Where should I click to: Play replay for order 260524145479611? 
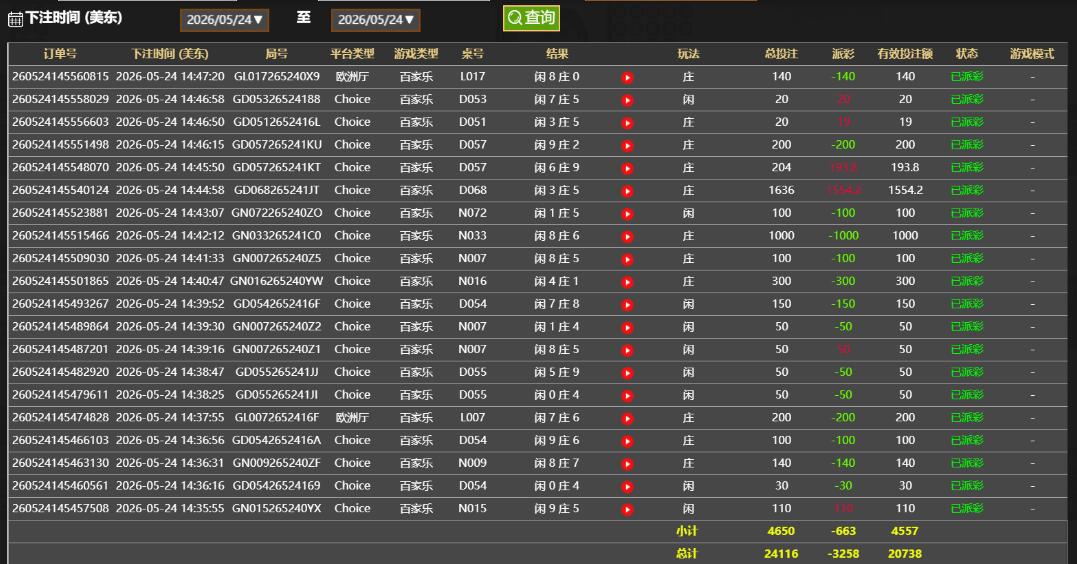click(627, 395)
